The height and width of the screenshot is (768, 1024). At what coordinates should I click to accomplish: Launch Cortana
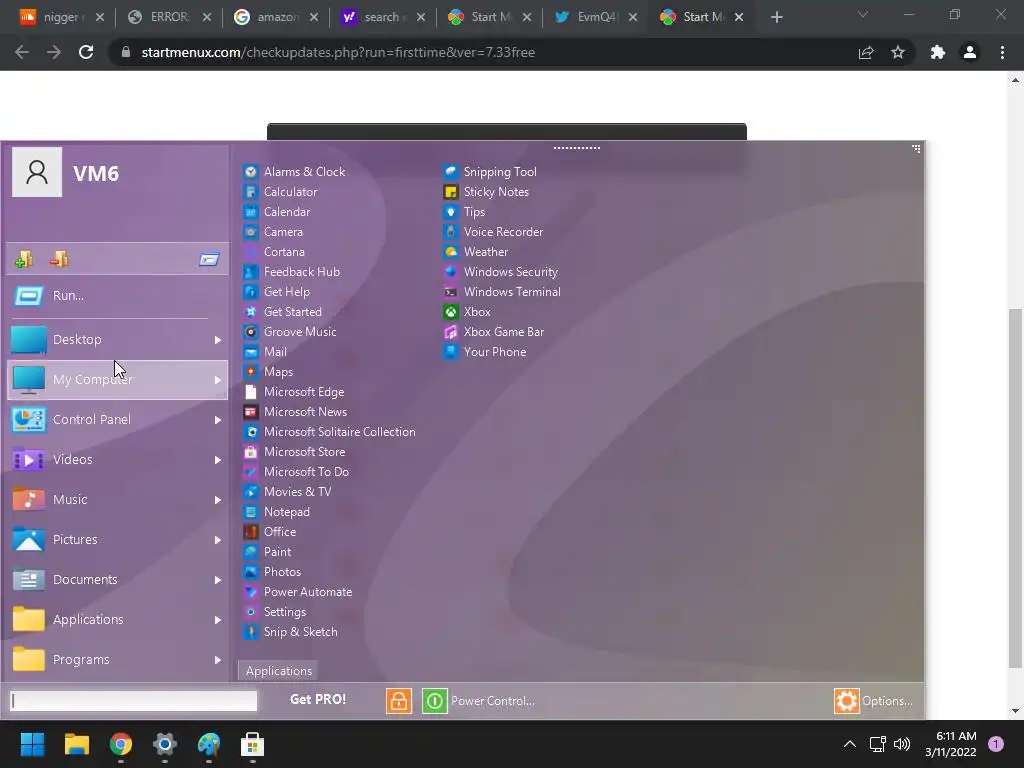pos(274,251)
